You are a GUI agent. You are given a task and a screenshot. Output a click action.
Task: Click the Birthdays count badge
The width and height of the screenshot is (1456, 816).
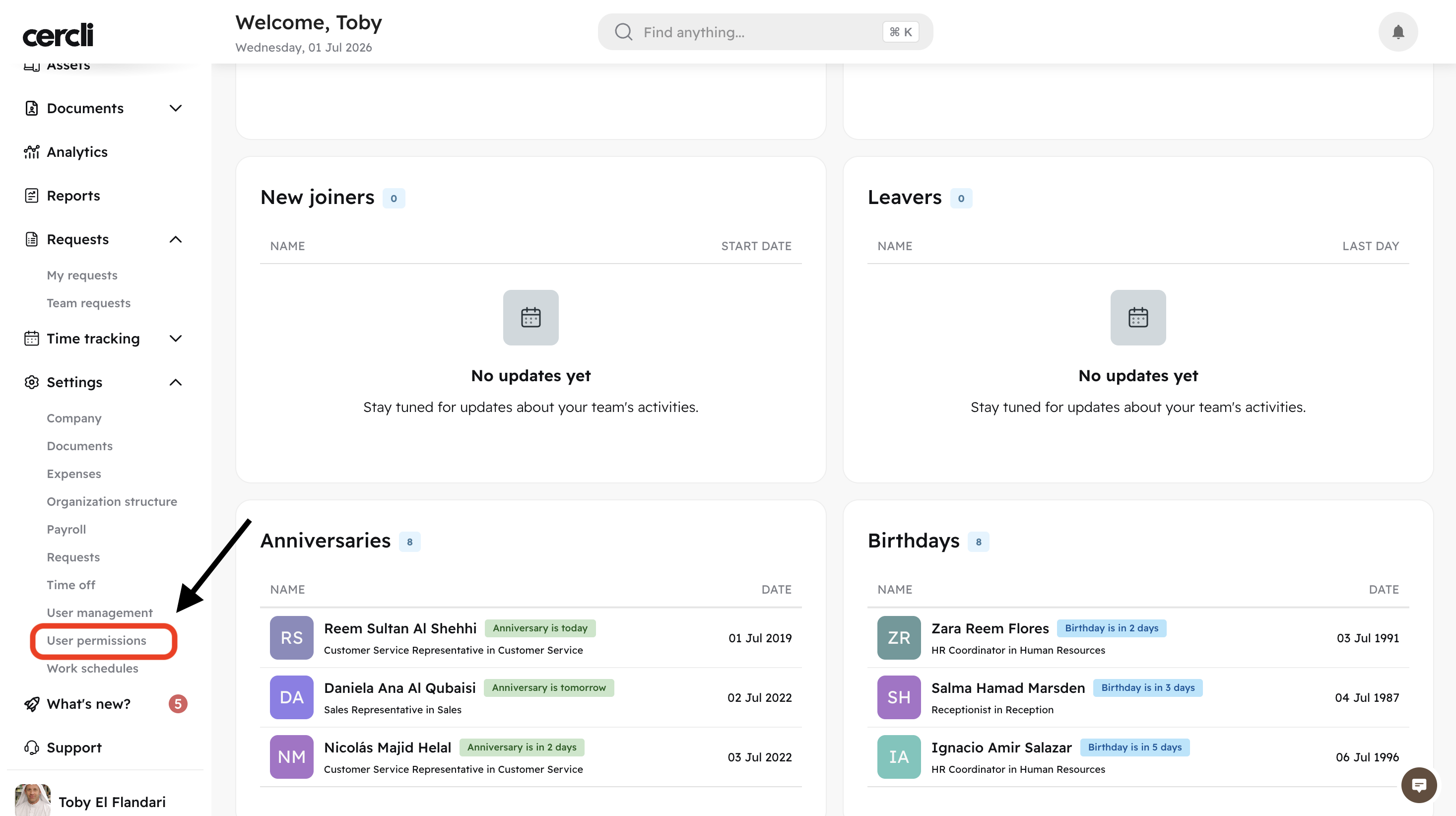pyautogui.click(x=979, y=541)
